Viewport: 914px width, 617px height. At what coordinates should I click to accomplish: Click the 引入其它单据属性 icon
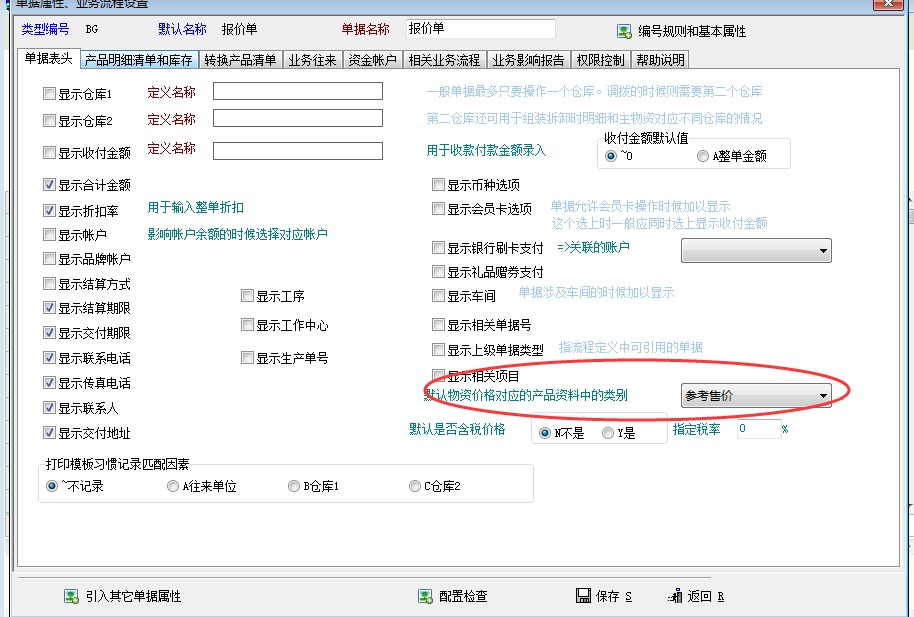coord(71,596)
